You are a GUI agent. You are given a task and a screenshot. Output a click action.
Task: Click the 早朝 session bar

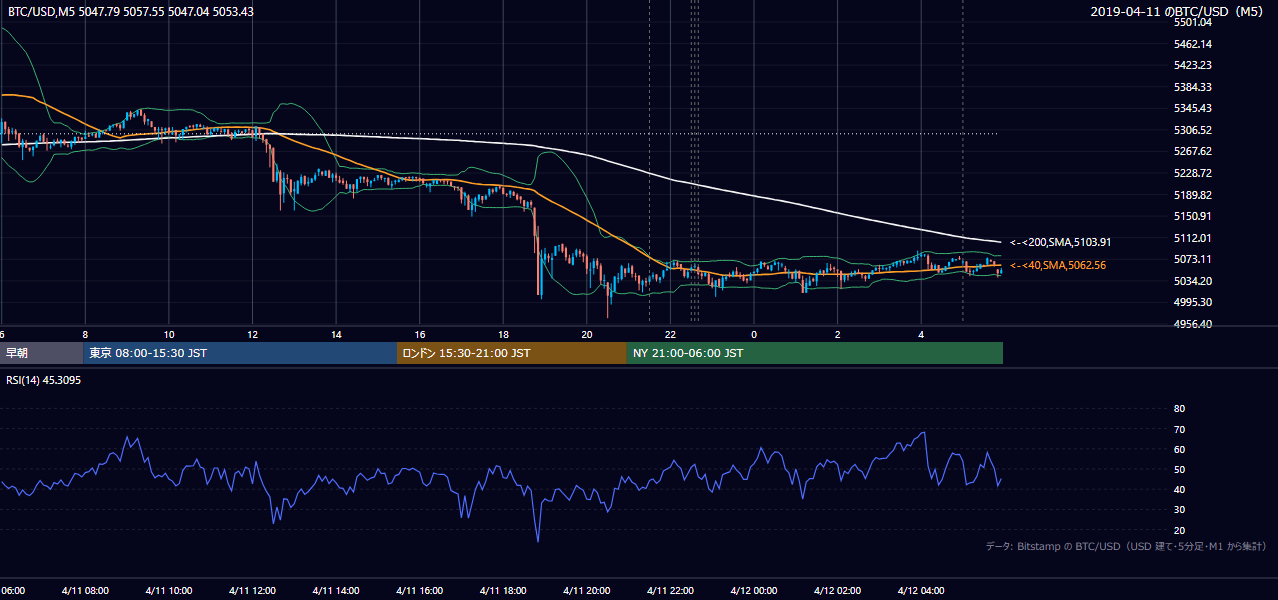click(x=41, y=353)
